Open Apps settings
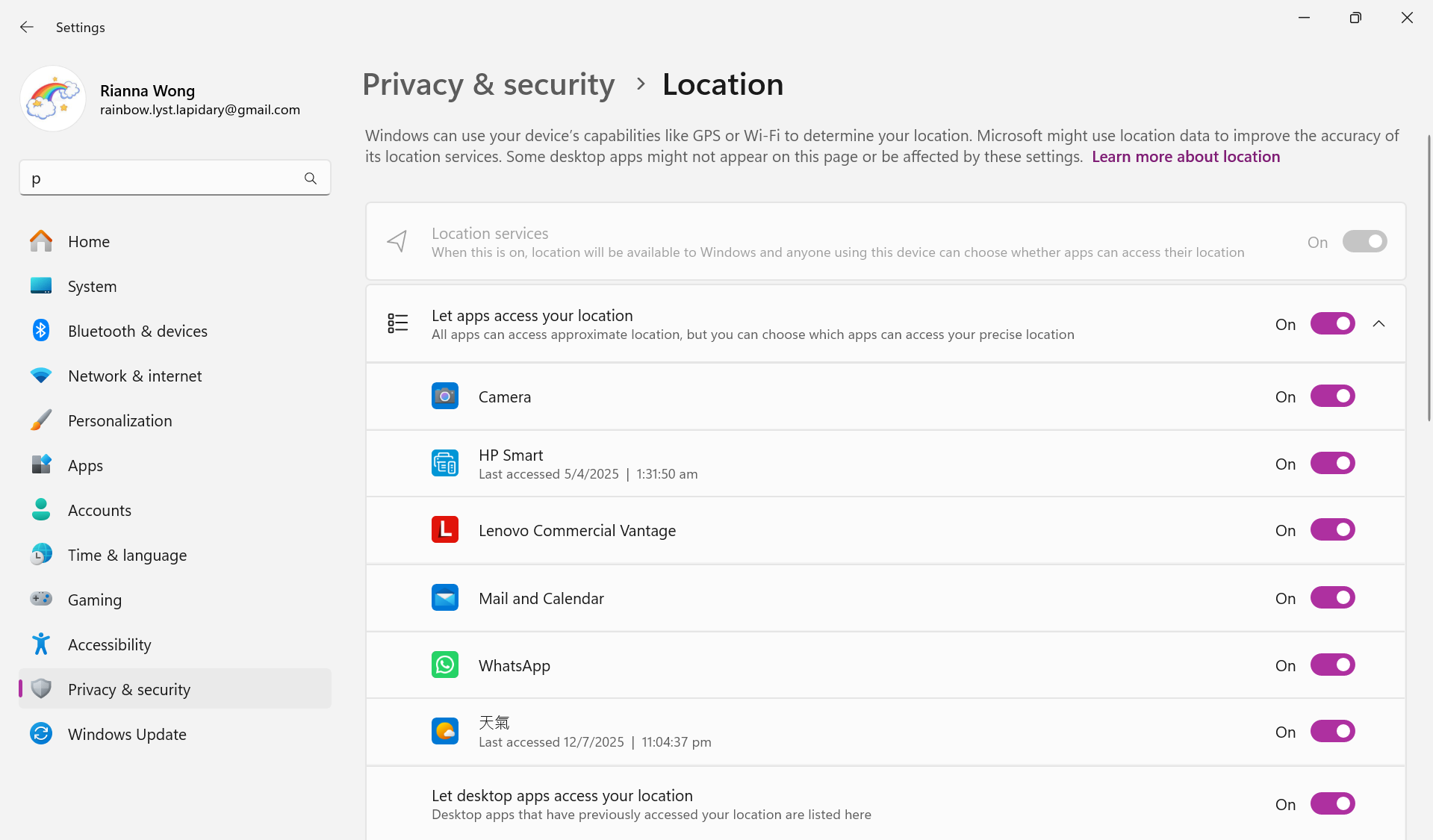The width and height of the screenshot is (1433, 840). point(175,465)
